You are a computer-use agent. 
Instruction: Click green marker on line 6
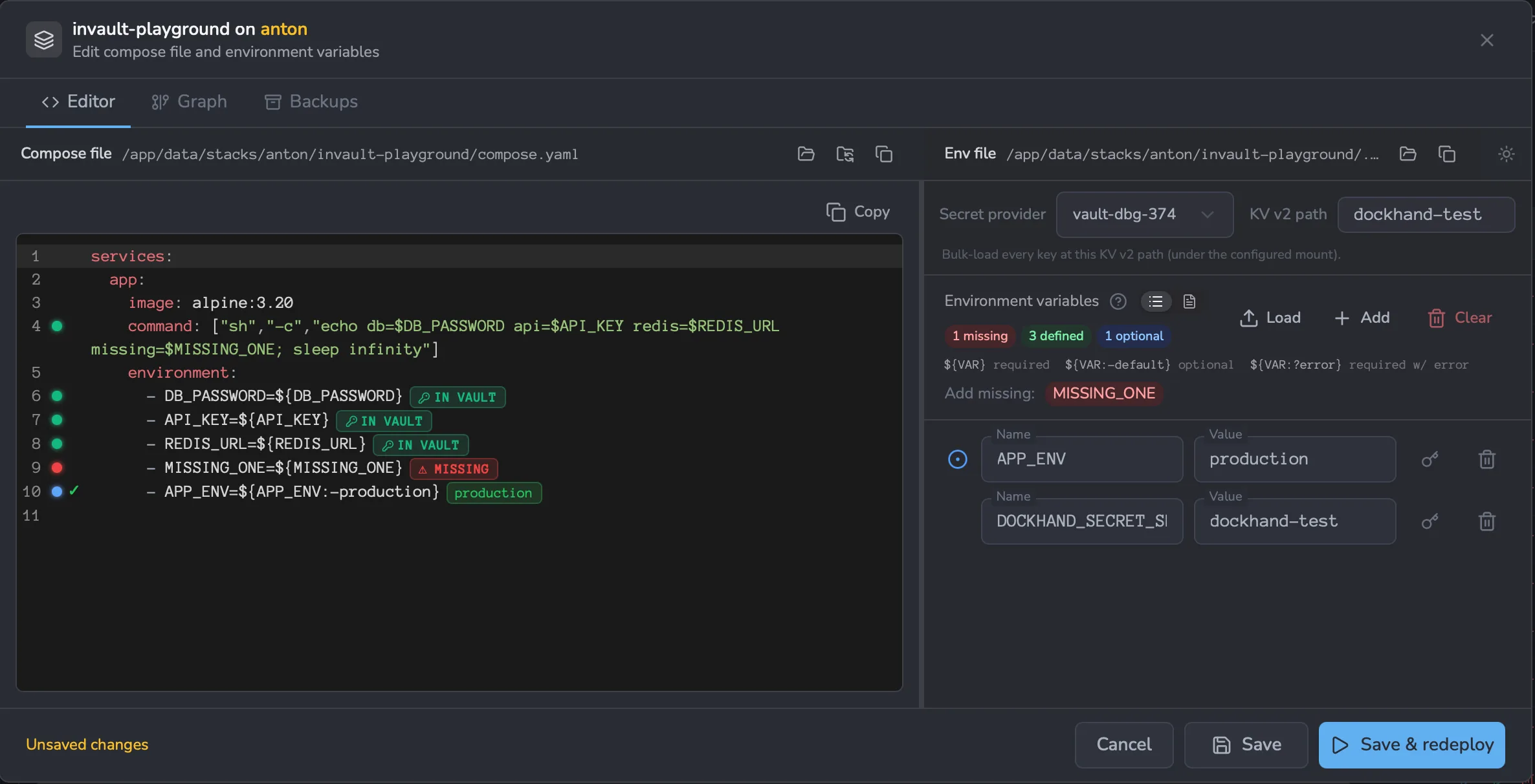point(57,396)
